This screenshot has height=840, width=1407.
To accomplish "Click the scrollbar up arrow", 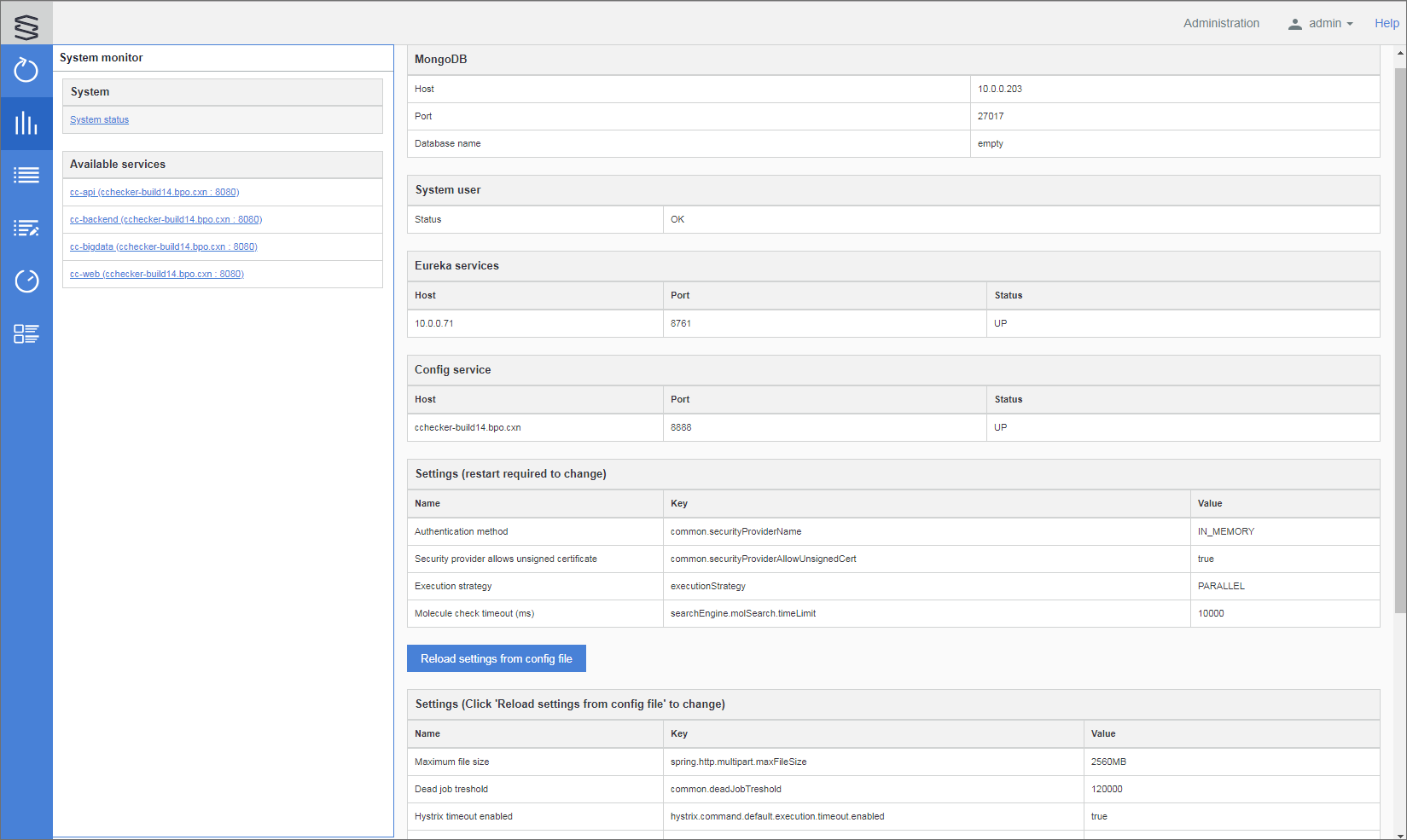I will [1400, 53].
